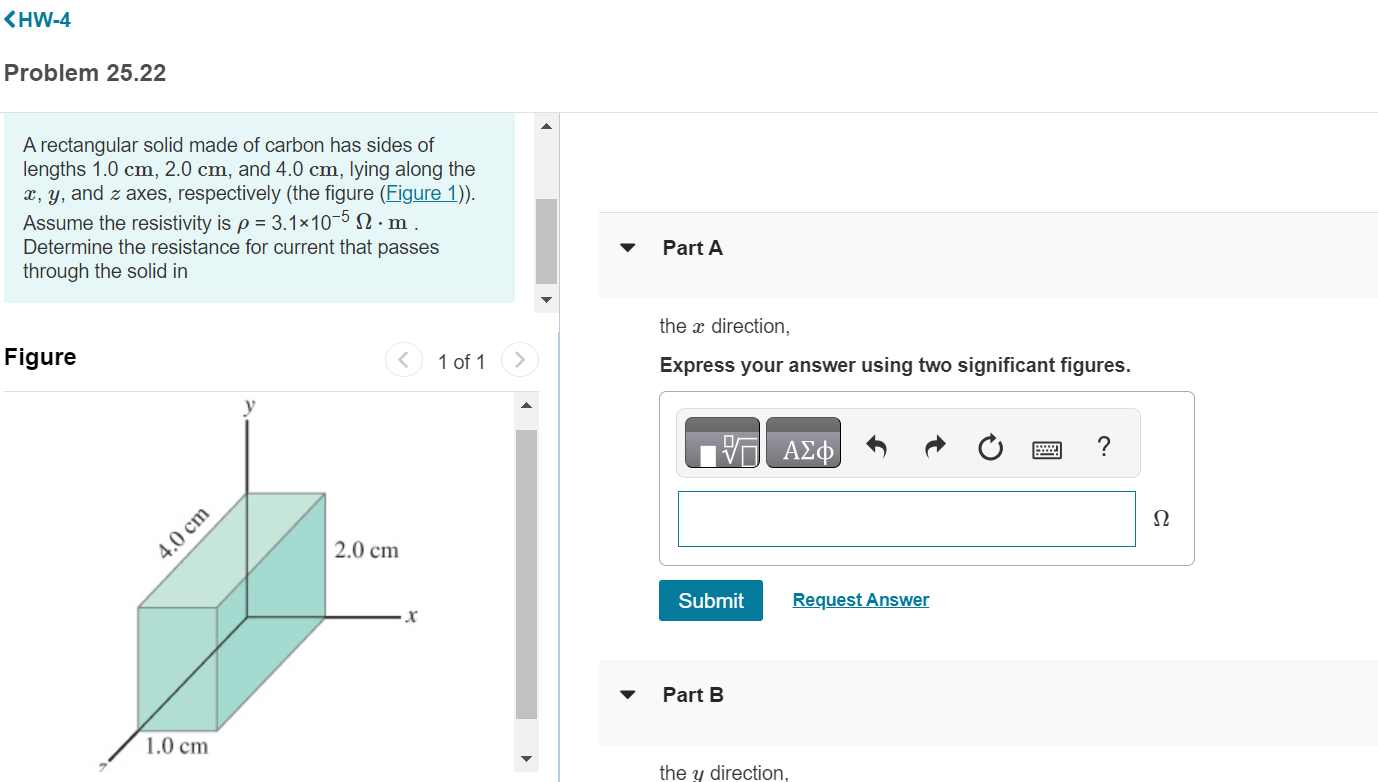Screen dimensions: 1378x782
Task: Click problem text scroll down arrow
Action: [x=546, y=298]
